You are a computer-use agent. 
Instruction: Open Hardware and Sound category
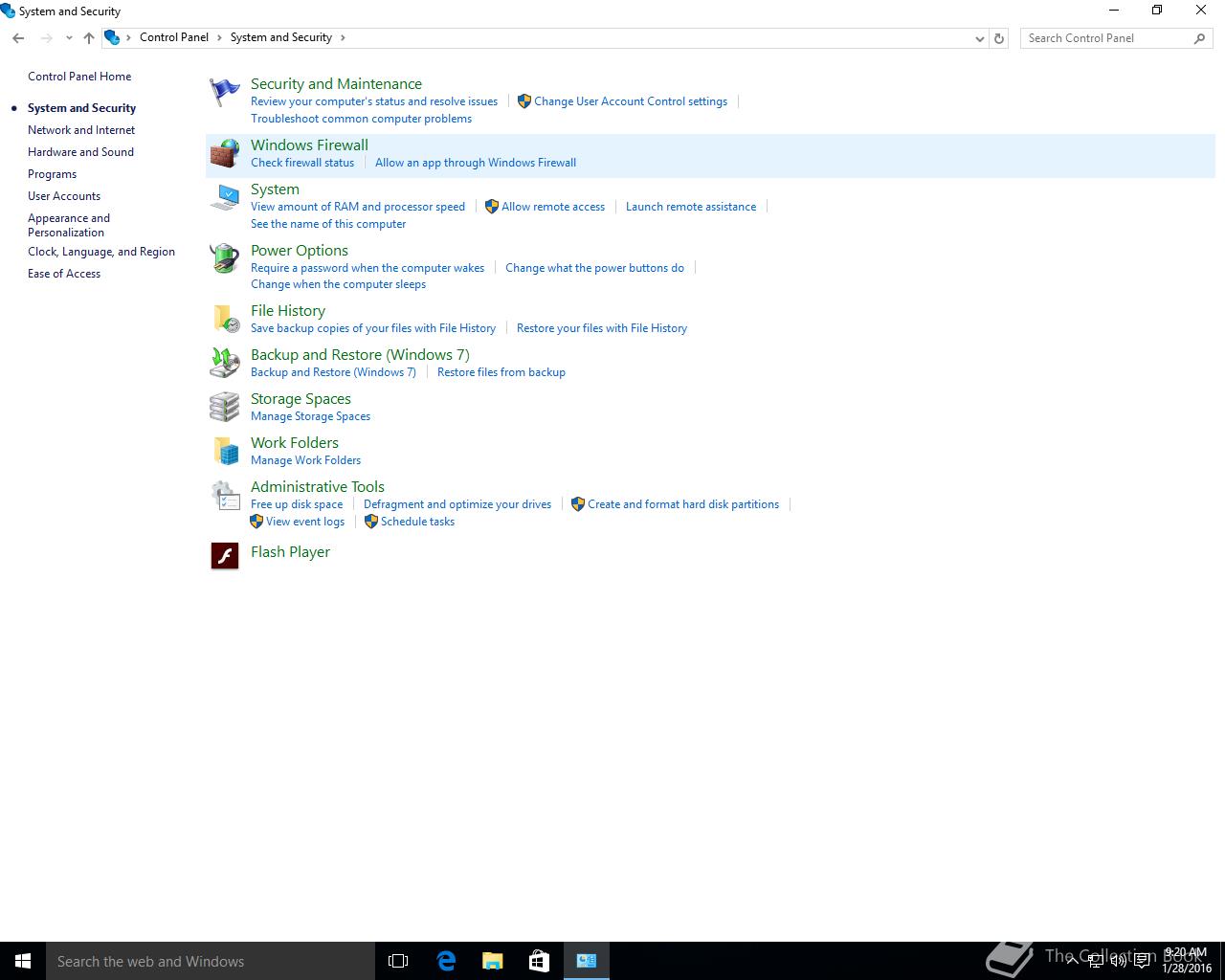[80, 152]
